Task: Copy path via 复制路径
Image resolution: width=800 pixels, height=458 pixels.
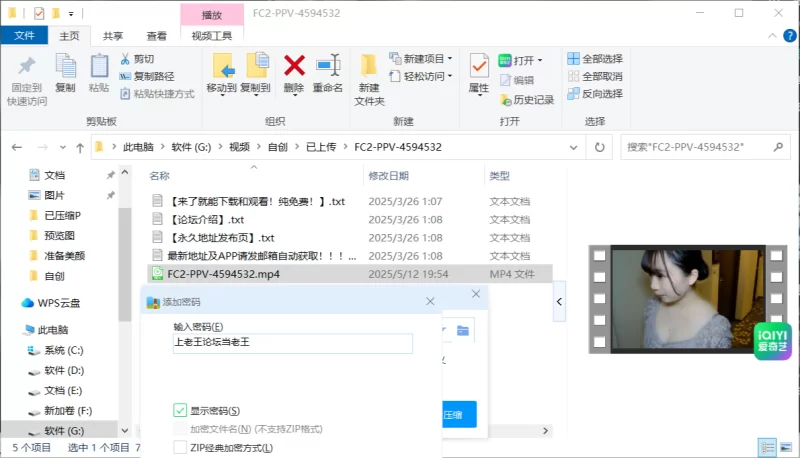Action: click(147, 77)
